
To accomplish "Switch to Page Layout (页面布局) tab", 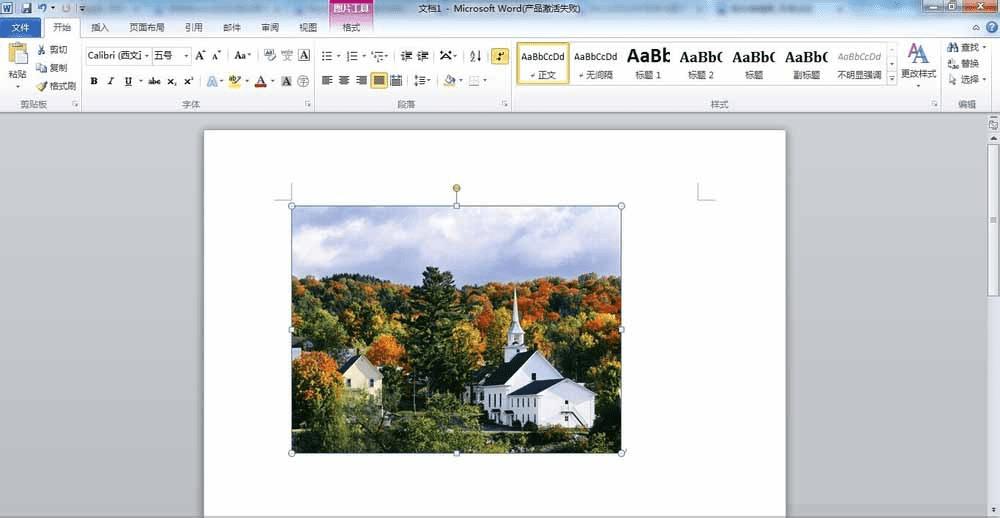I will point(147,27).
